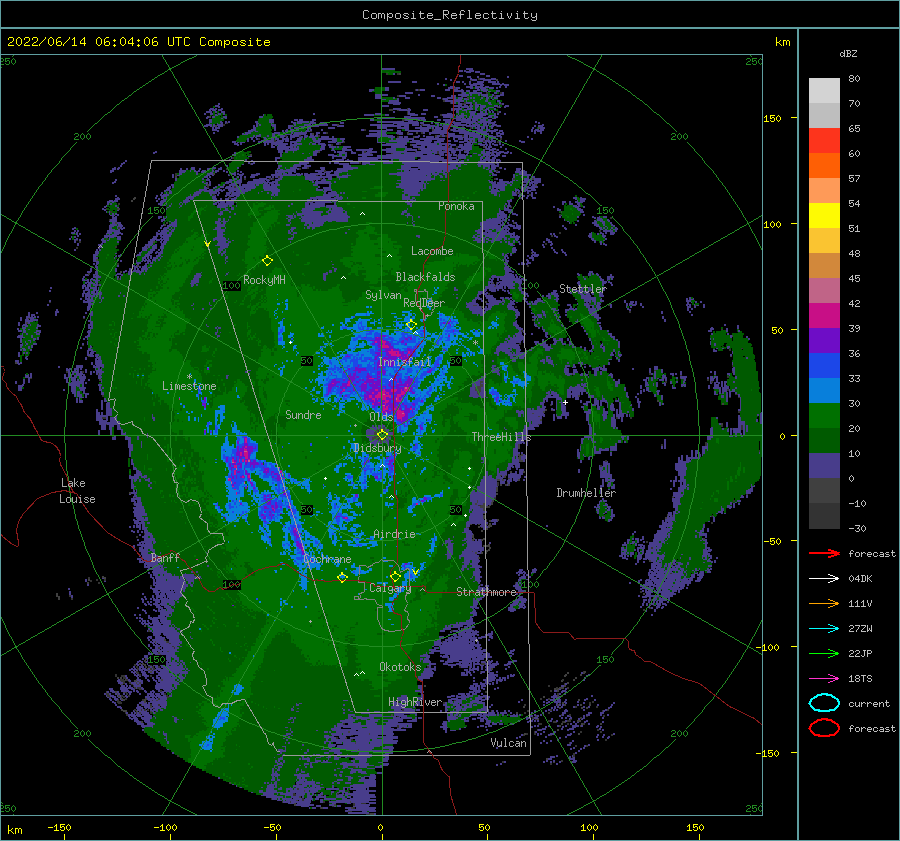Click the ThreeHills label
This screenshot has width=900, height=841.
point(501,437)
